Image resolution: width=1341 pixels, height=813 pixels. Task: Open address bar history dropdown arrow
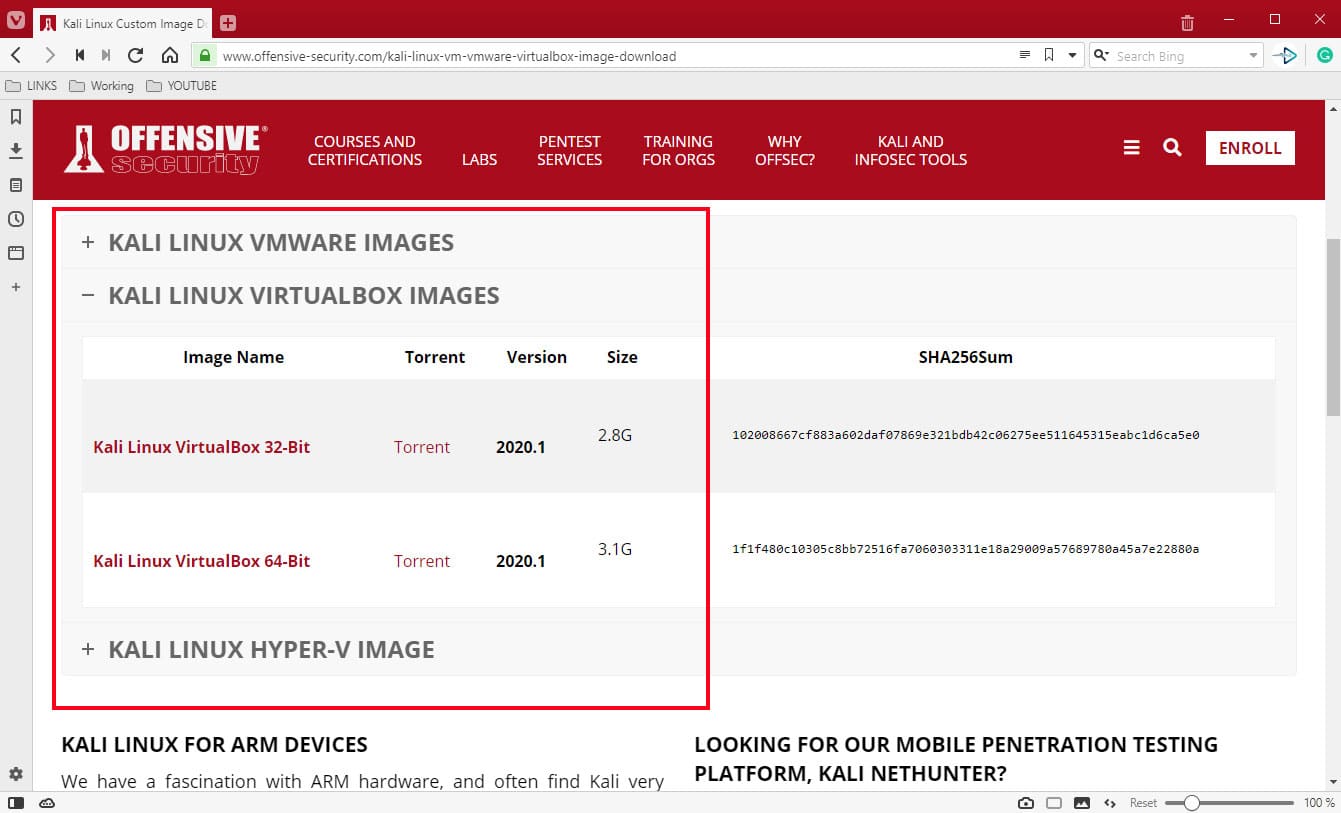coord(1073,55)
